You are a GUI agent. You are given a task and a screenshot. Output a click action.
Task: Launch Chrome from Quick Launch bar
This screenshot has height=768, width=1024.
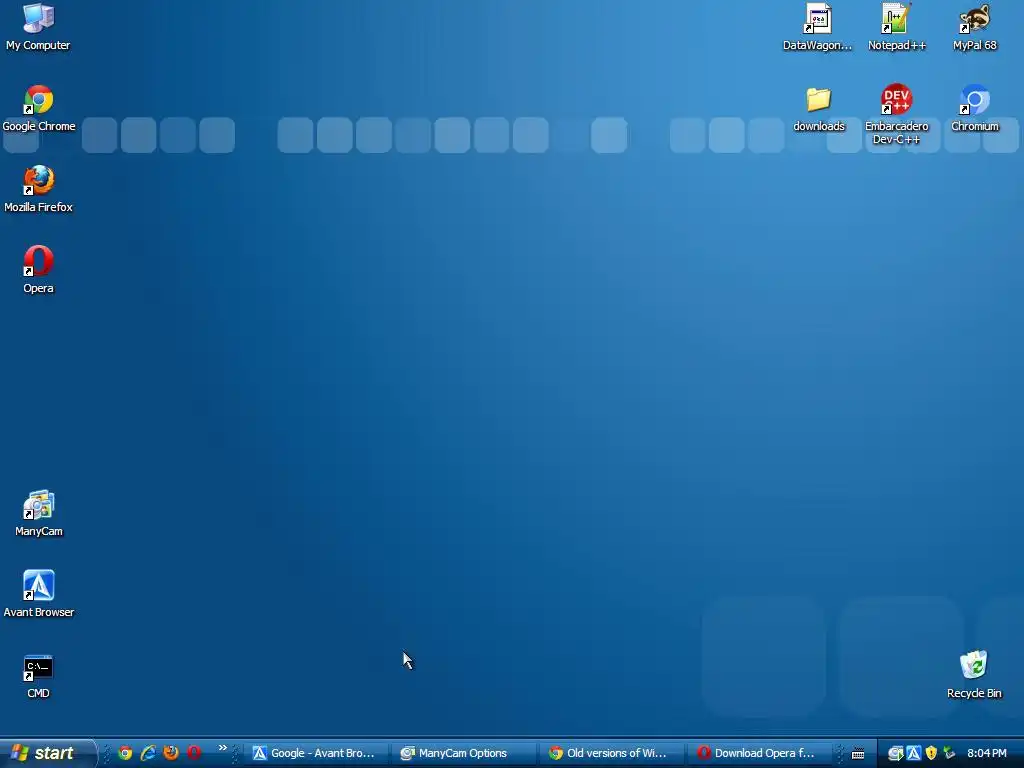tap(125, 753)
